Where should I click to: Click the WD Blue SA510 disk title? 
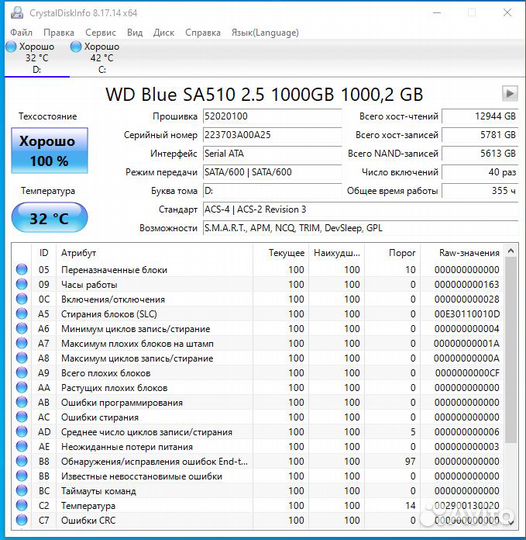point(264,94)
